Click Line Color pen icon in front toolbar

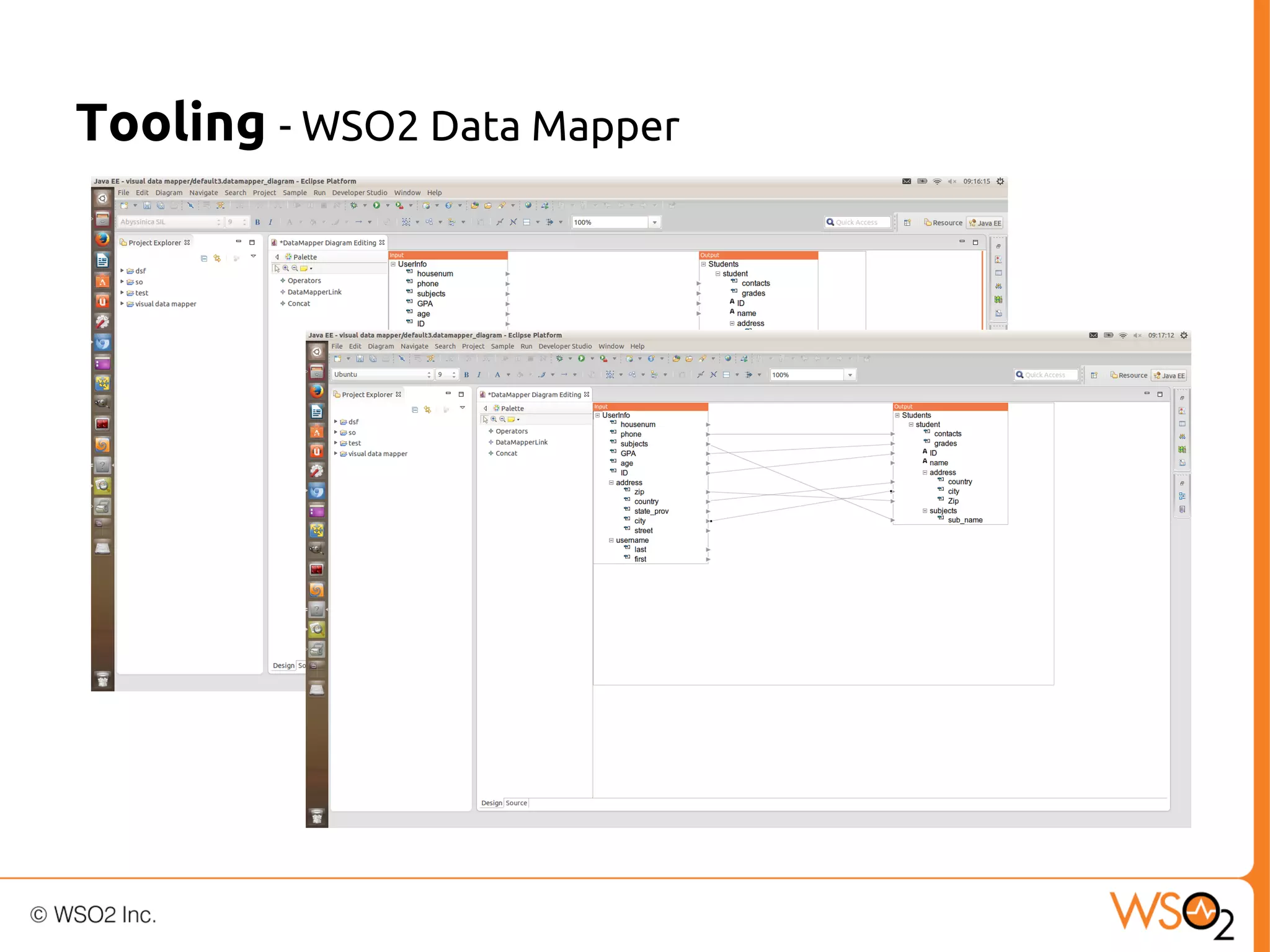[542, 374]
